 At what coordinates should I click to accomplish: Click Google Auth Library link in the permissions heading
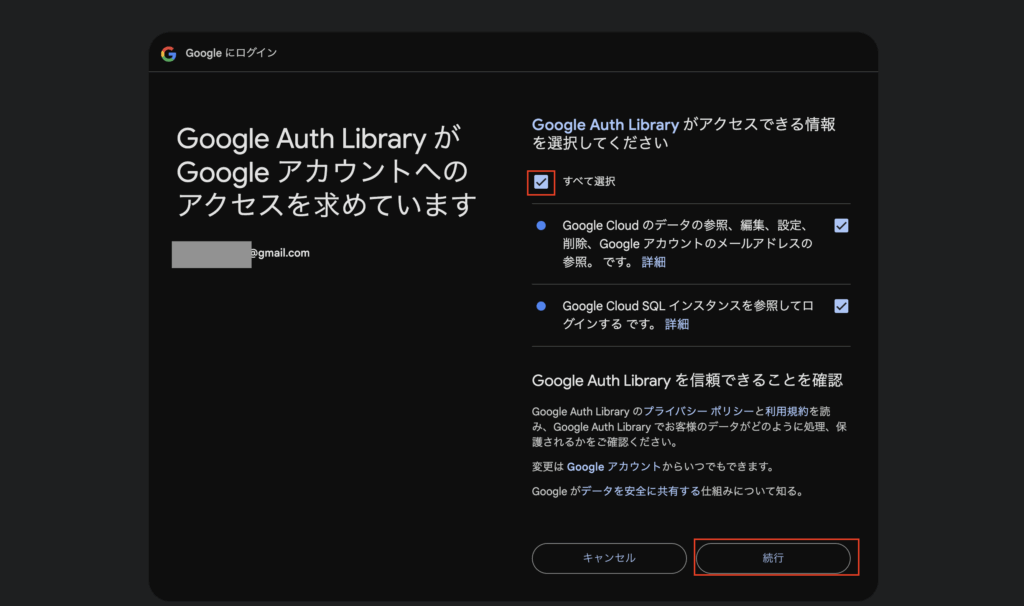click(605, 125)
